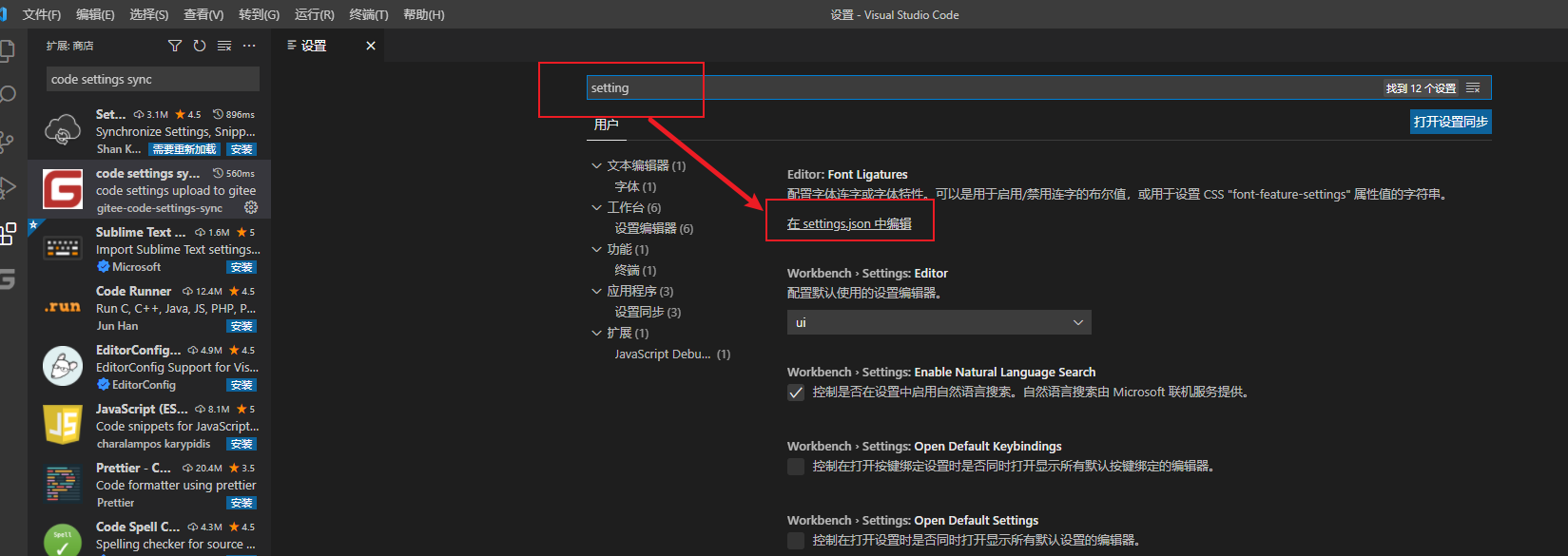
Task: Collapse the 扩展 settings group
Action: coord(597,333)
